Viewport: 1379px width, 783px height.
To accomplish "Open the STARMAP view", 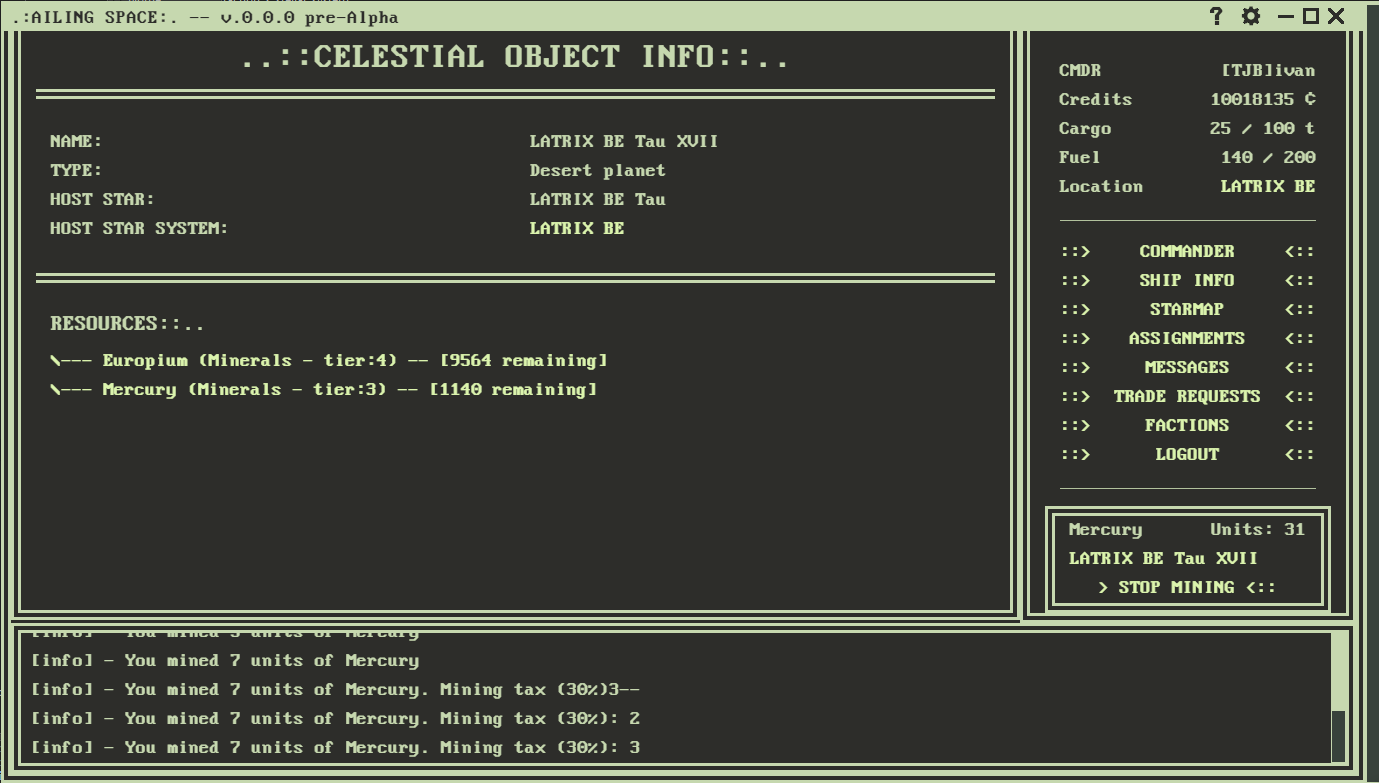I will (x=1186, y=309).
